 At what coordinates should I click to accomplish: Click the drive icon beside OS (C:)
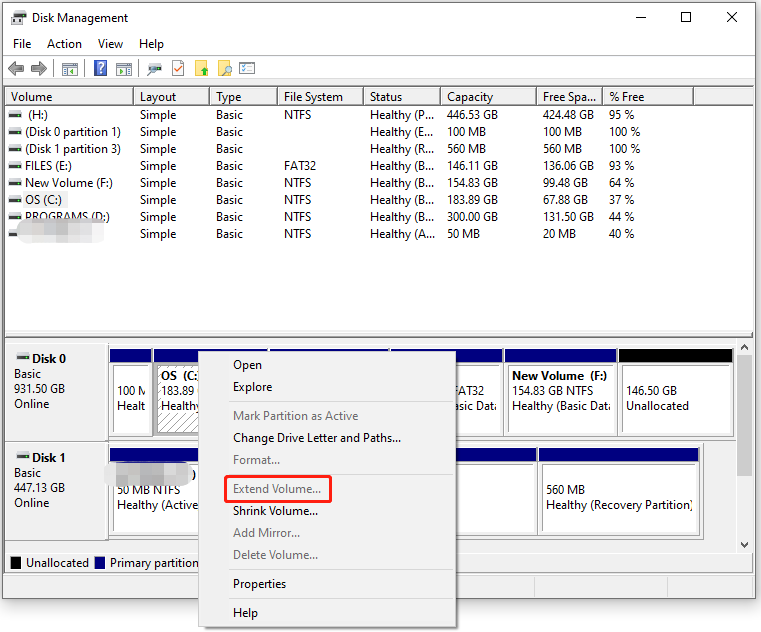(15, 200)
